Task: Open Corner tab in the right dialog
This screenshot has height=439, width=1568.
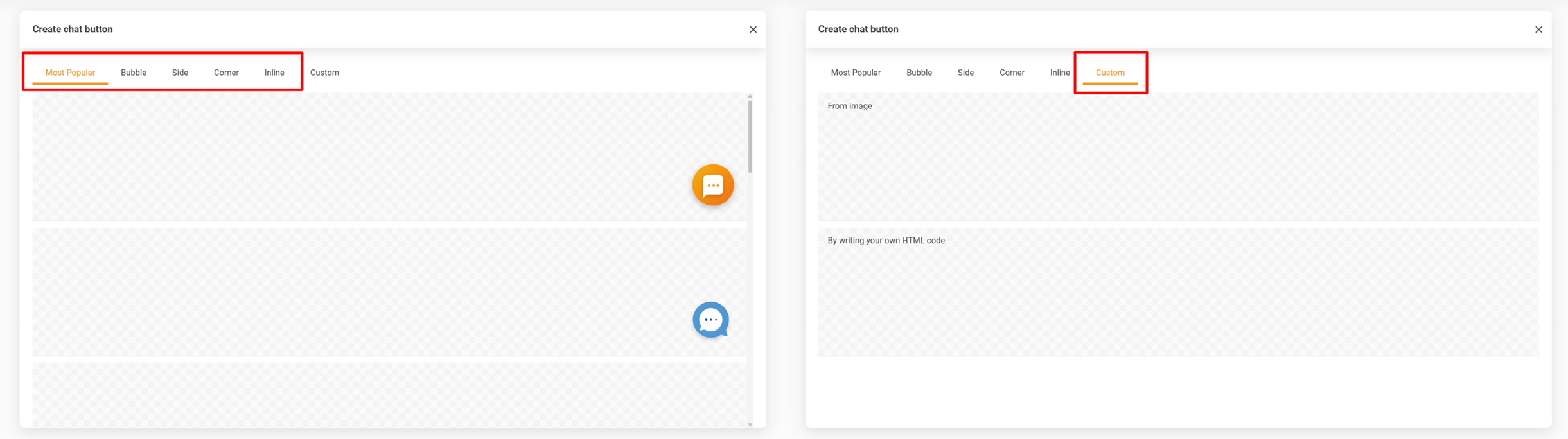Action: pos(1012,73)
